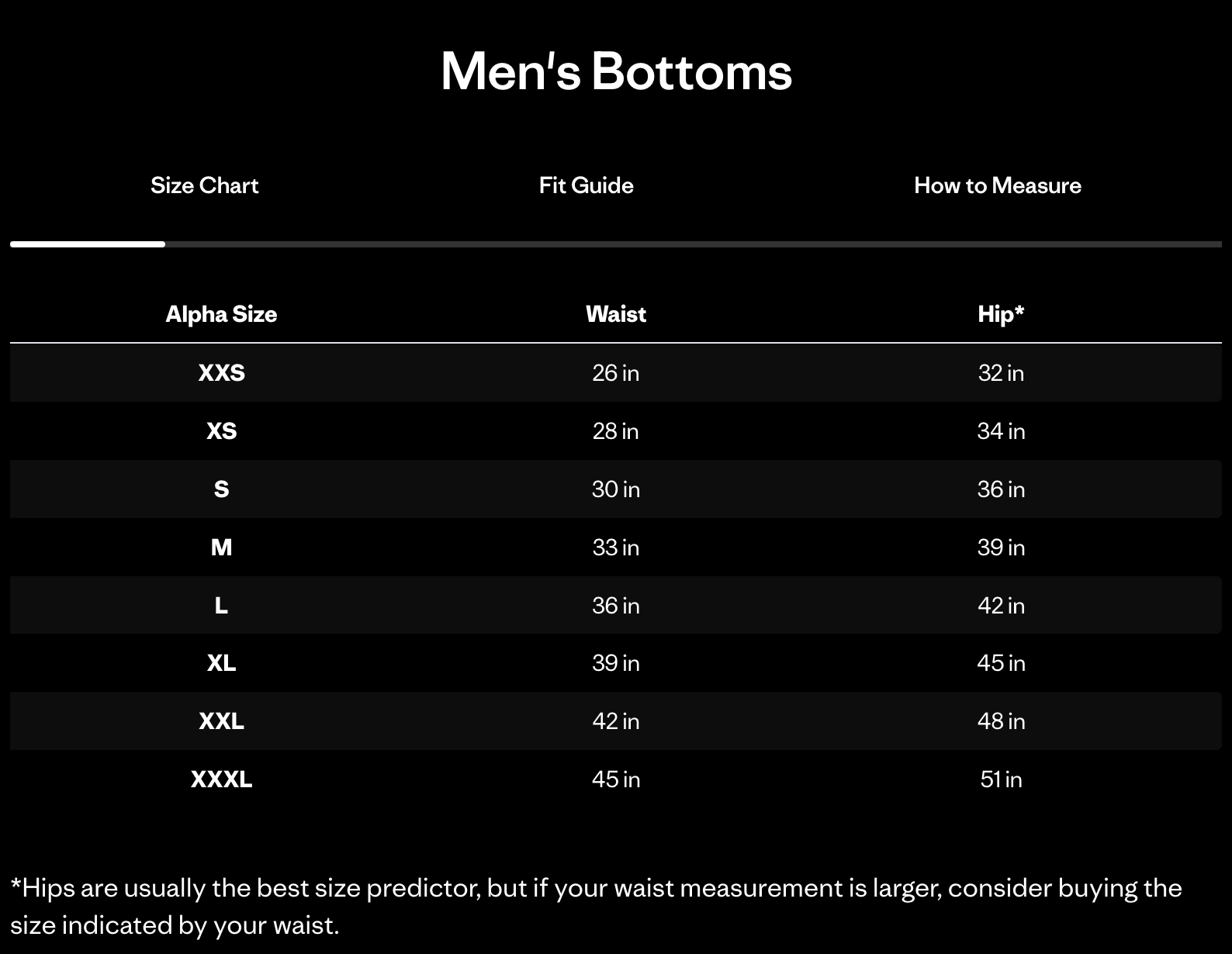Click the Men's Bottoms title

[616, 72]
